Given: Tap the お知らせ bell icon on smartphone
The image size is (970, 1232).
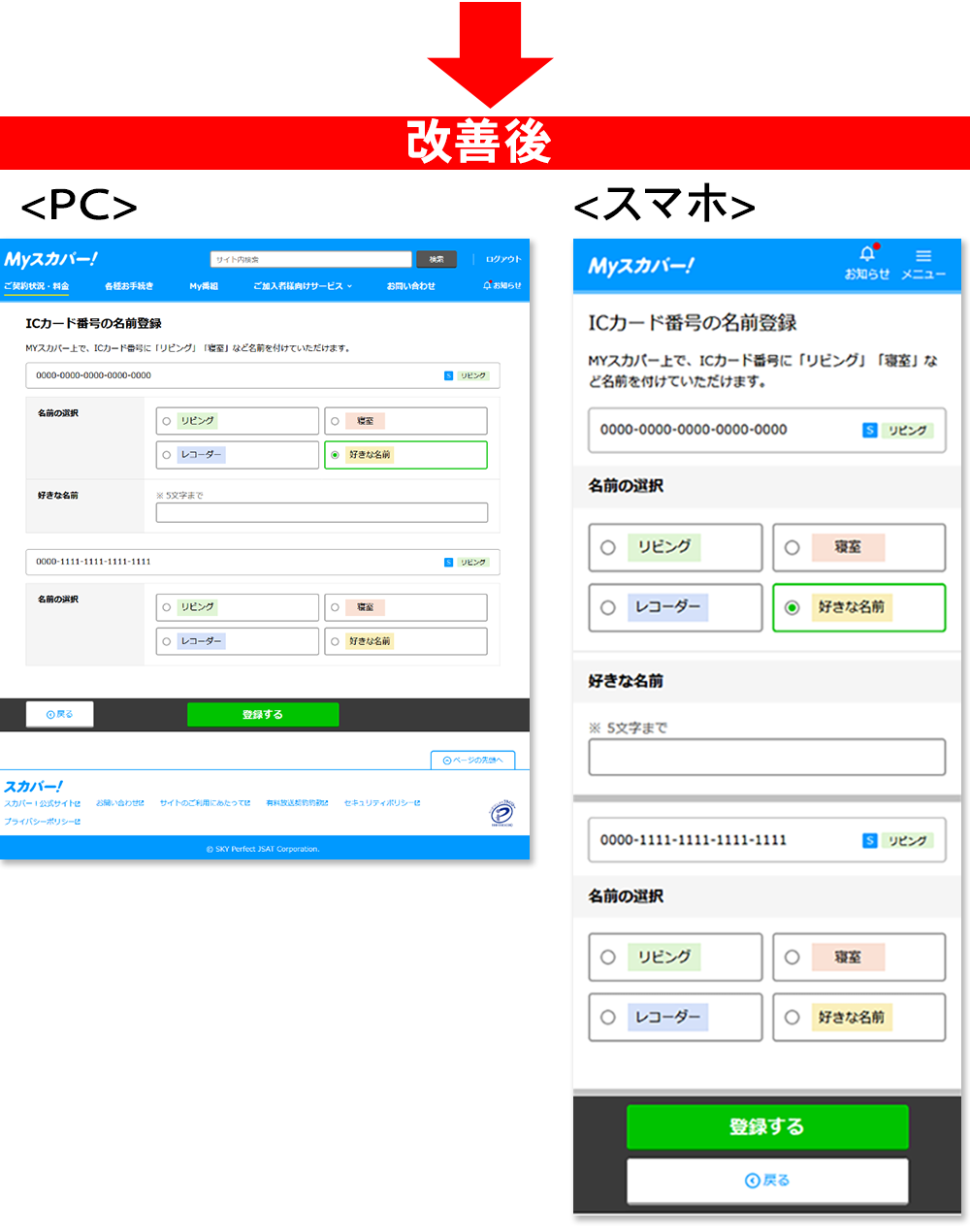Looking at the screenshot, I should click(x=867, y=255).
